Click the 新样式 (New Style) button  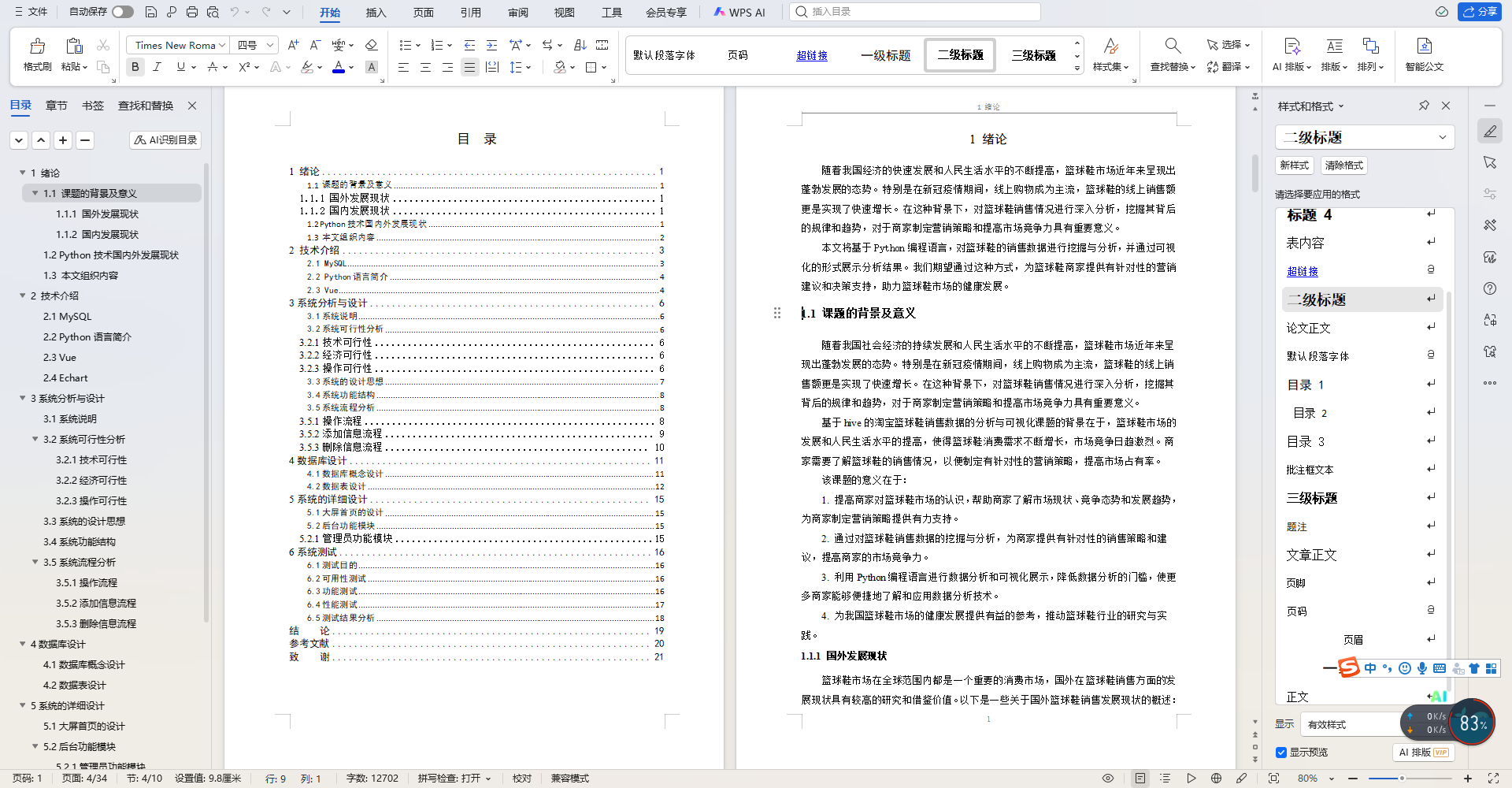tap(1295, 165)
